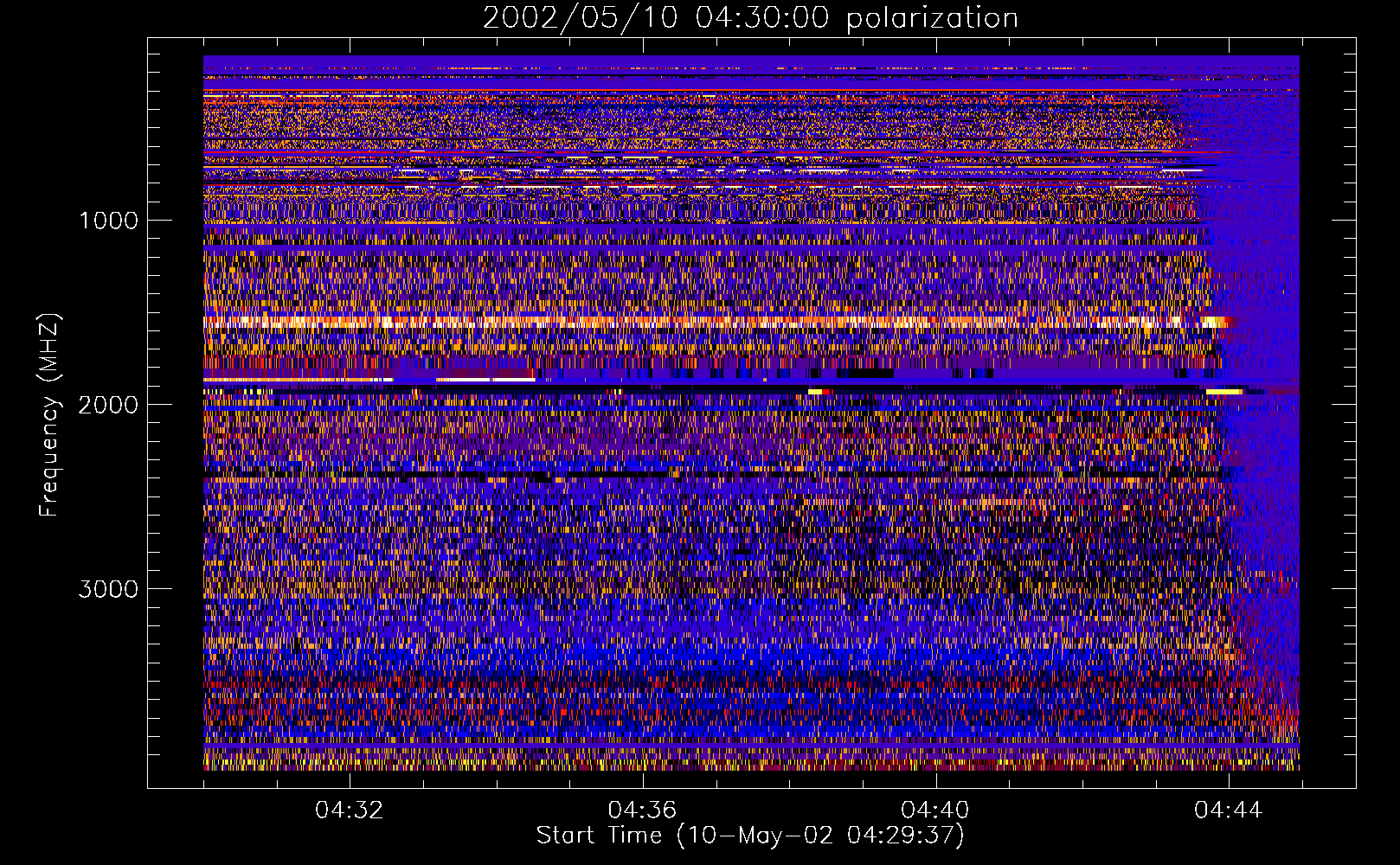Select the 3000 frequency axis label
This screenshot has height=865, width=1400.
pos(108,589)
